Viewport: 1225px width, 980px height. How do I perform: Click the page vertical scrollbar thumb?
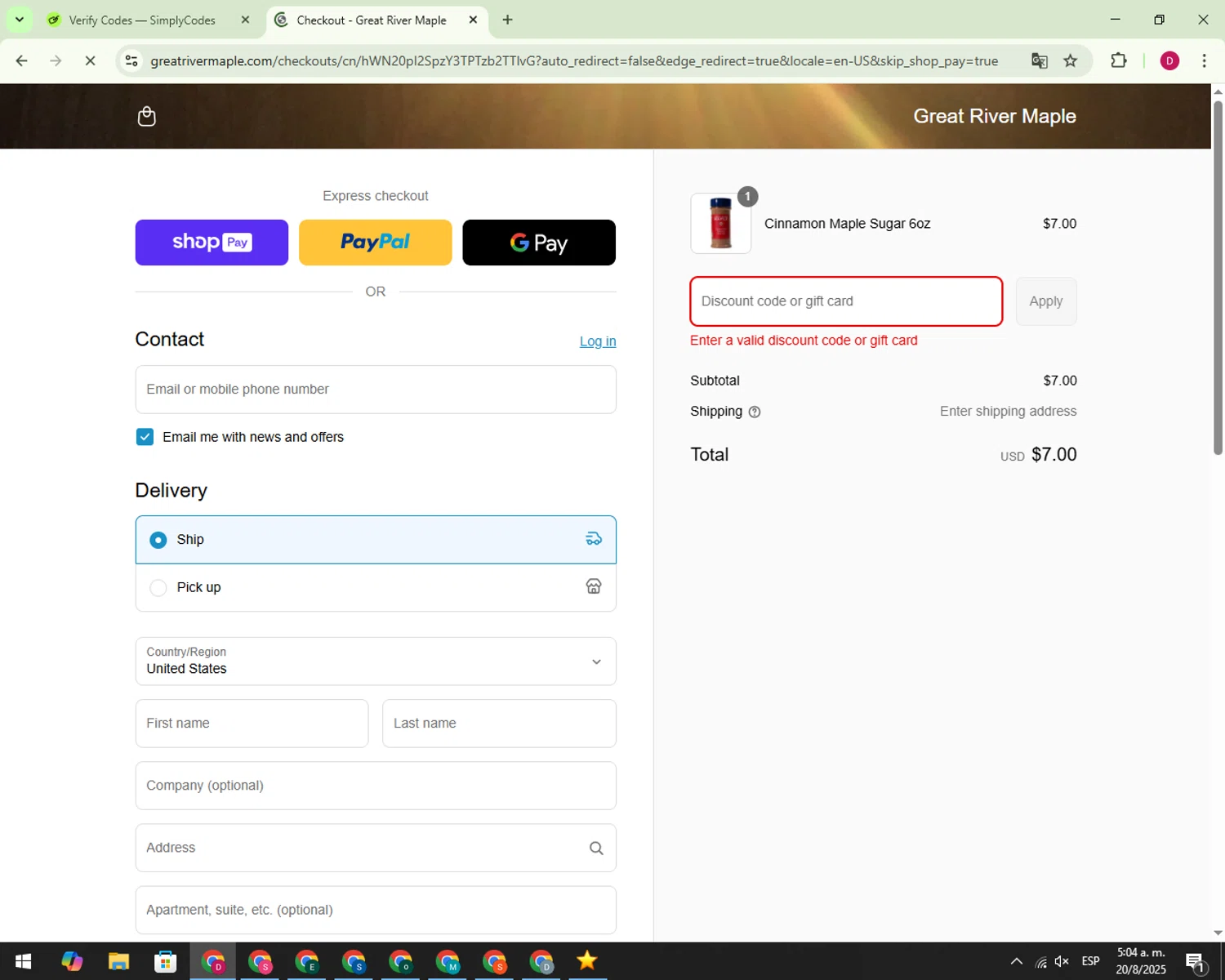click(x=1218, y=278)
